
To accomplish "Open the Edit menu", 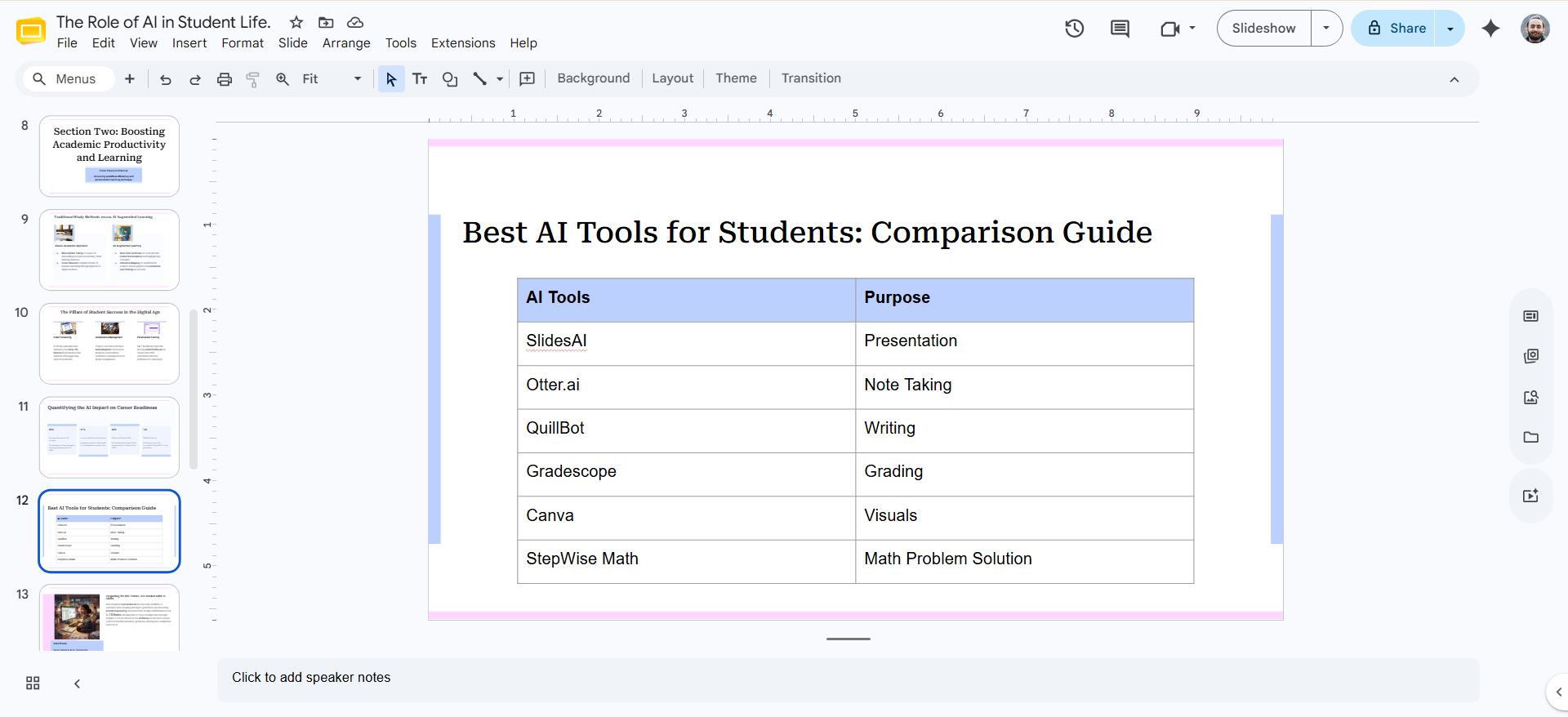I will 104,43.
